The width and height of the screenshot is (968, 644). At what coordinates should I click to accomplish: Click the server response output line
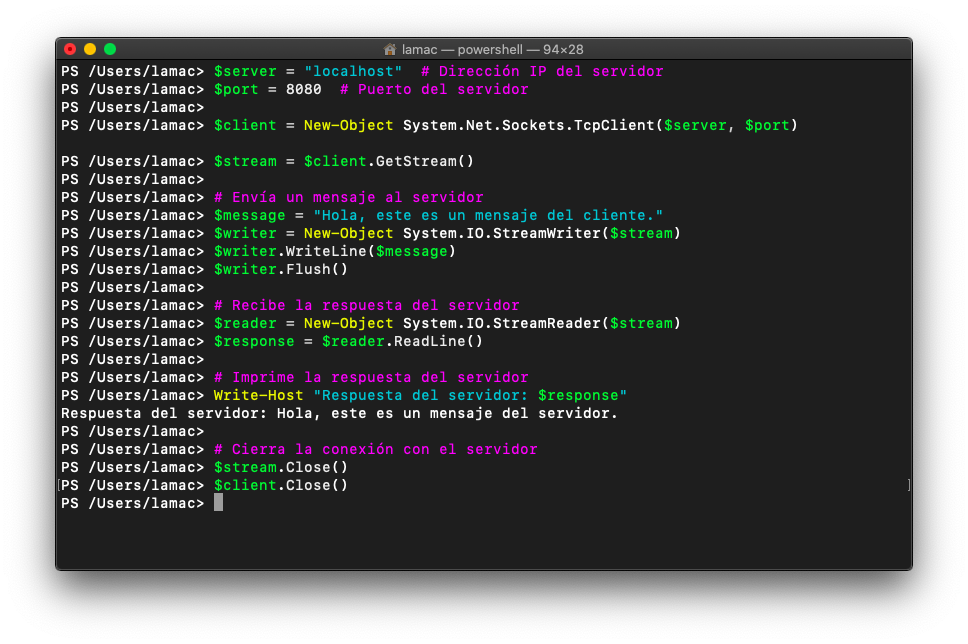(340, 414)
